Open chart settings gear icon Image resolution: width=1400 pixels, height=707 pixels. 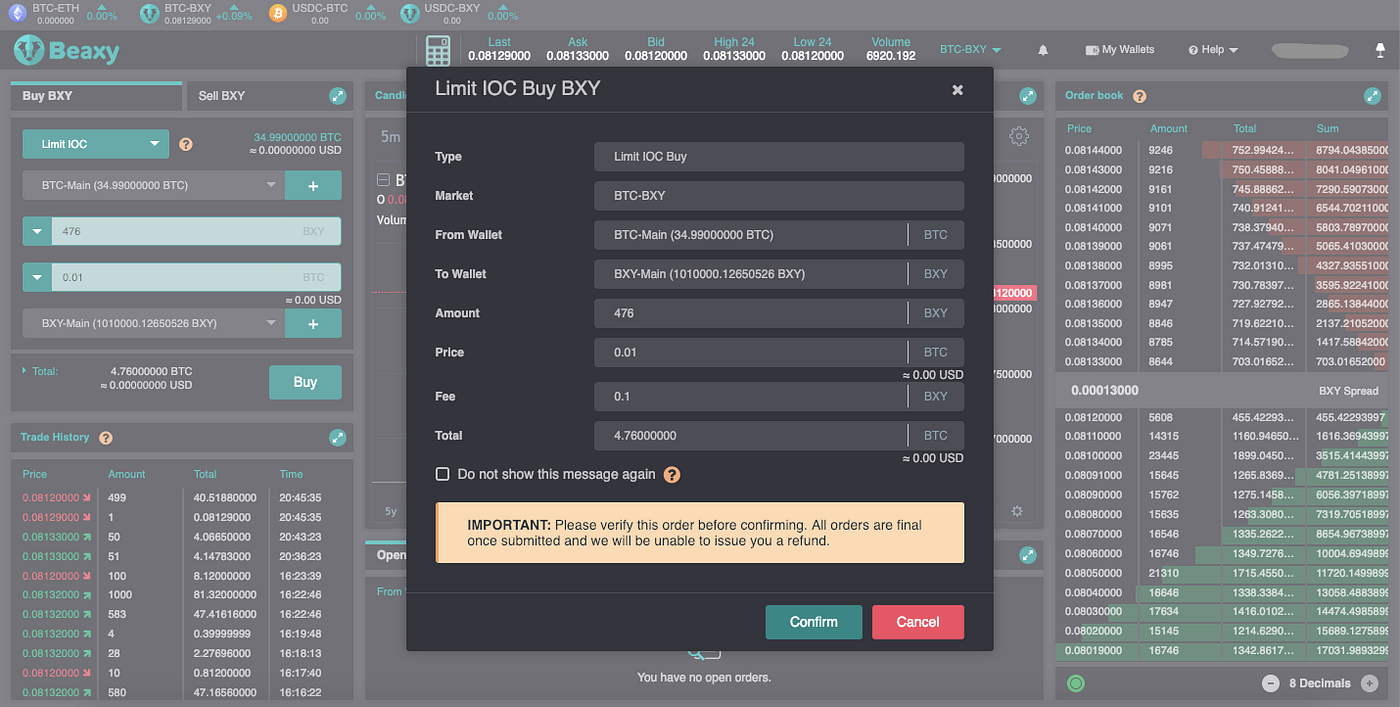coord(1019,137)
